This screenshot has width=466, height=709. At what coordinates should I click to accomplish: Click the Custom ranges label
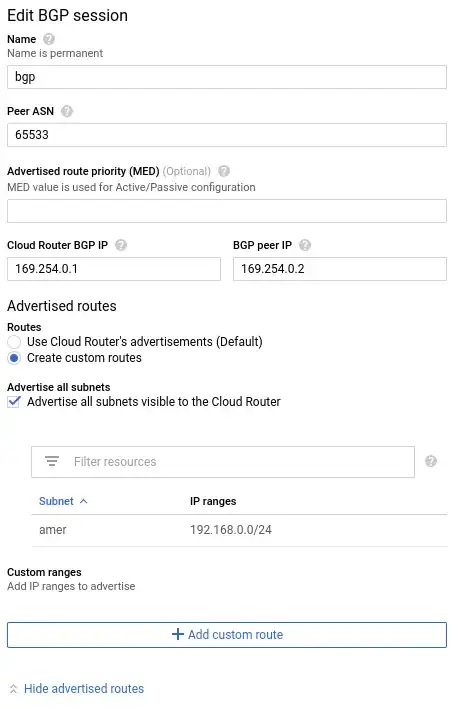pos(44,572)
